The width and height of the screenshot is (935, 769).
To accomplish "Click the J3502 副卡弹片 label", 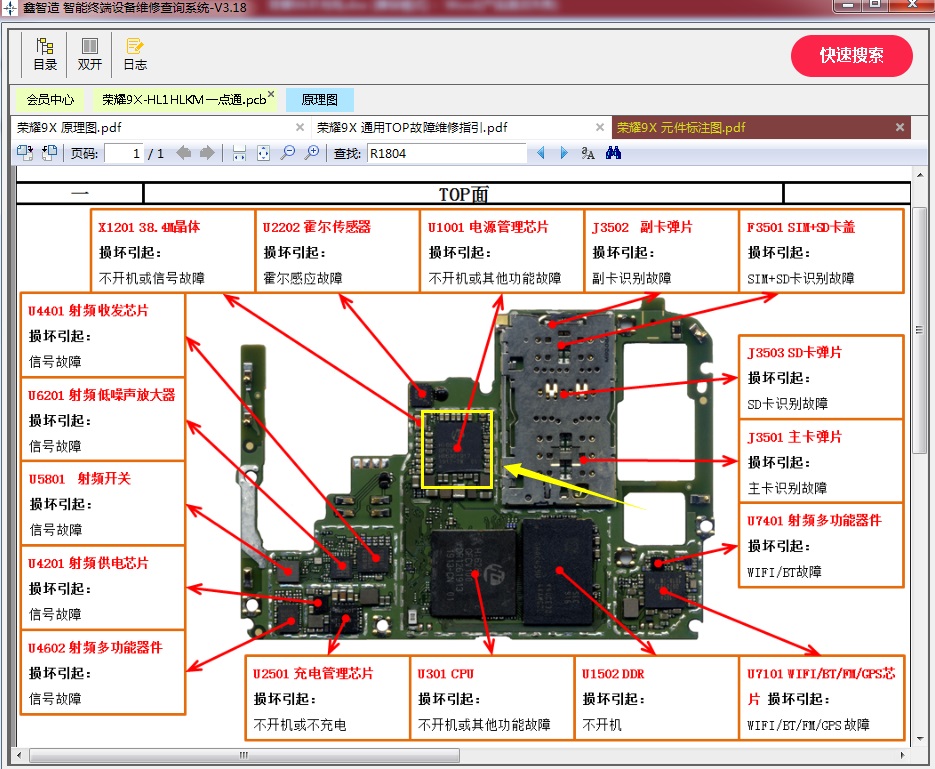I will coord(642,227).
